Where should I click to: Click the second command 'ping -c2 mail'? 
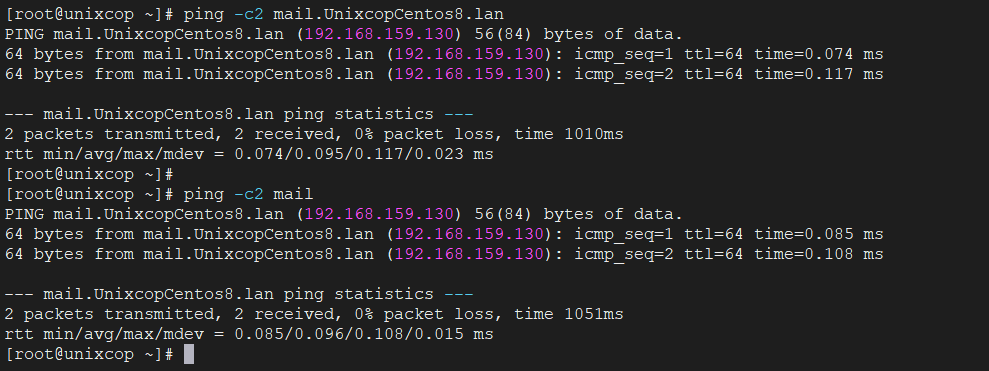tap(248, 194)
